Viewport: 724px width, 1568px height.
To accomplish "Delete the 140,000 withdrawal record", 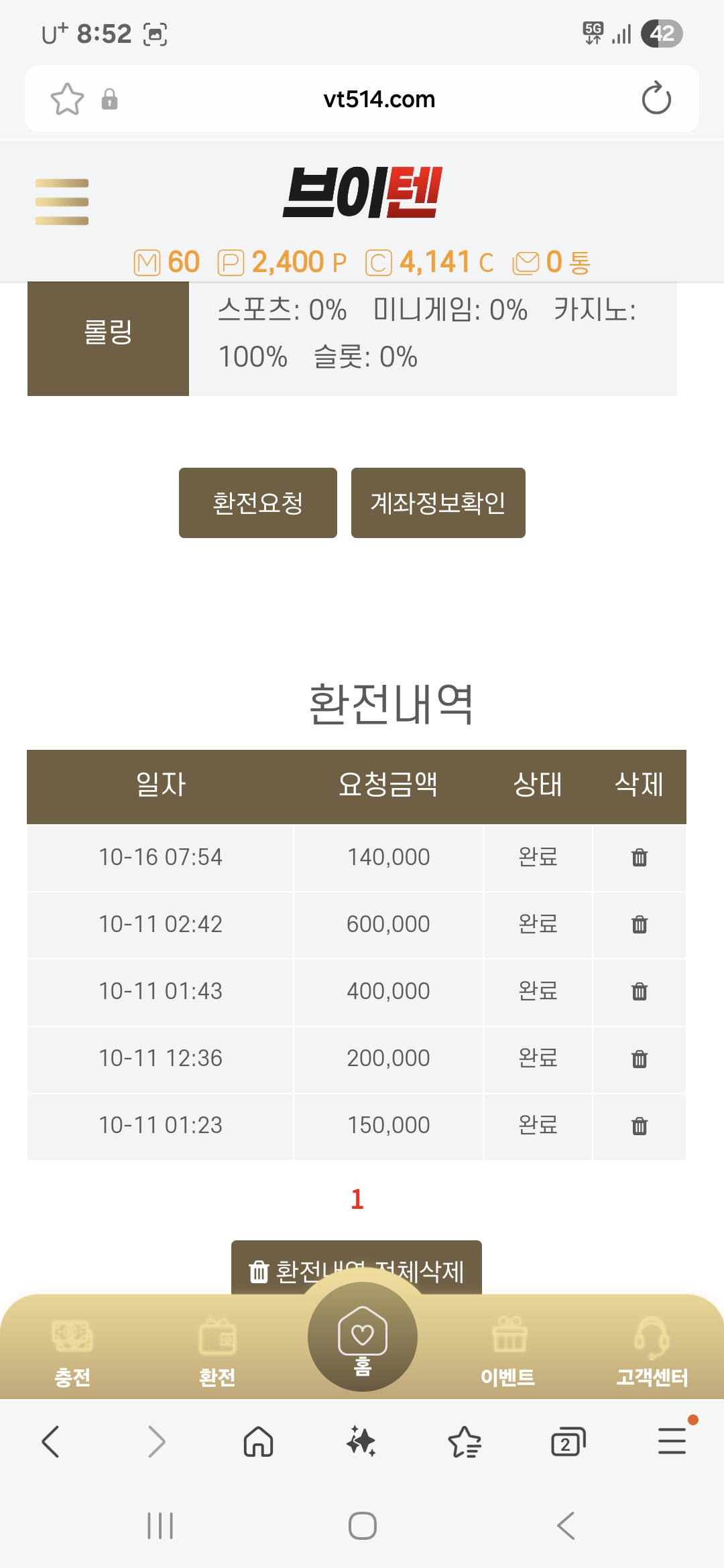I will point(640,858).
